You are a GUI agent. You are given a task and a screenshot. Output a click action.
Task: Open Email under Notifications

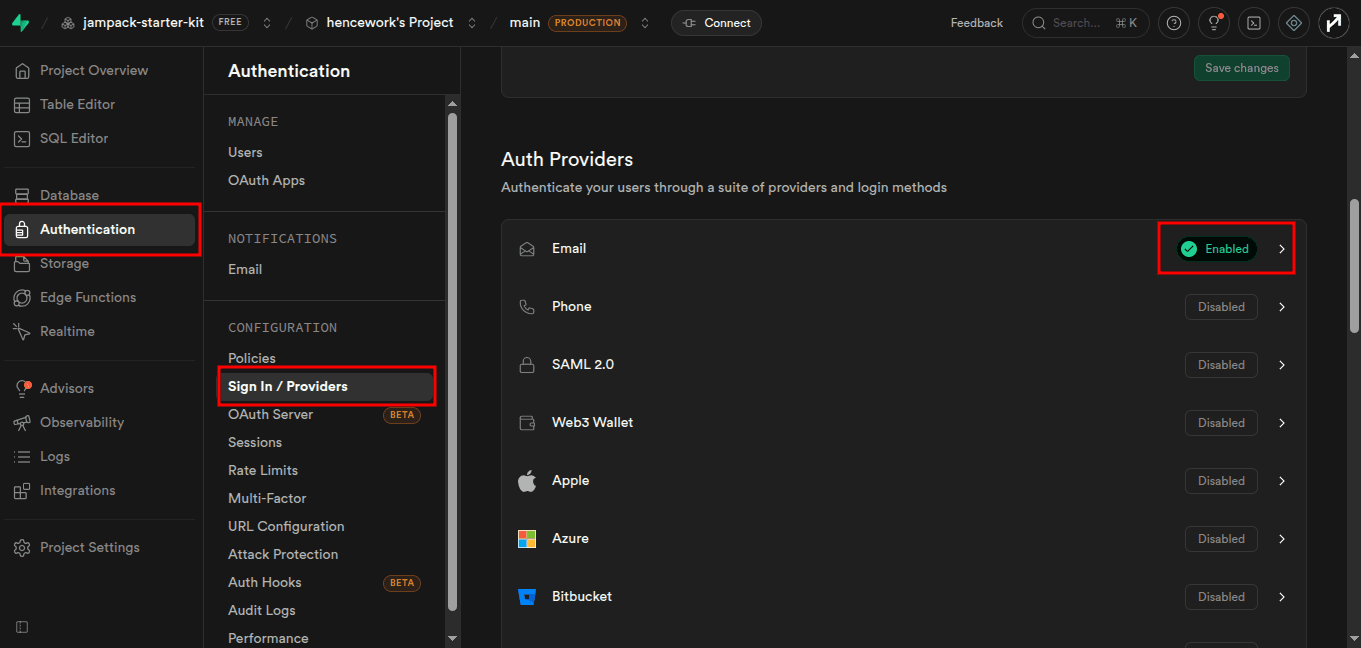pos(245,270)
